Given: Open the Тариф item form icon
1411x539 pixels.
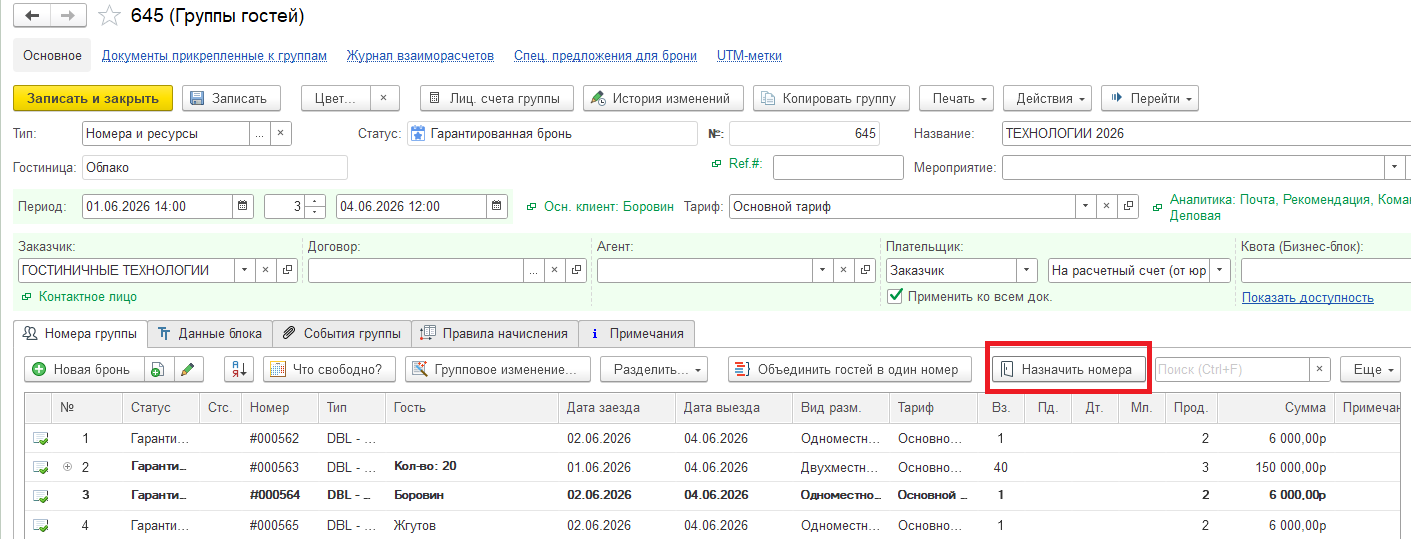Looking at the screenshot, I should pos(1129,207).
